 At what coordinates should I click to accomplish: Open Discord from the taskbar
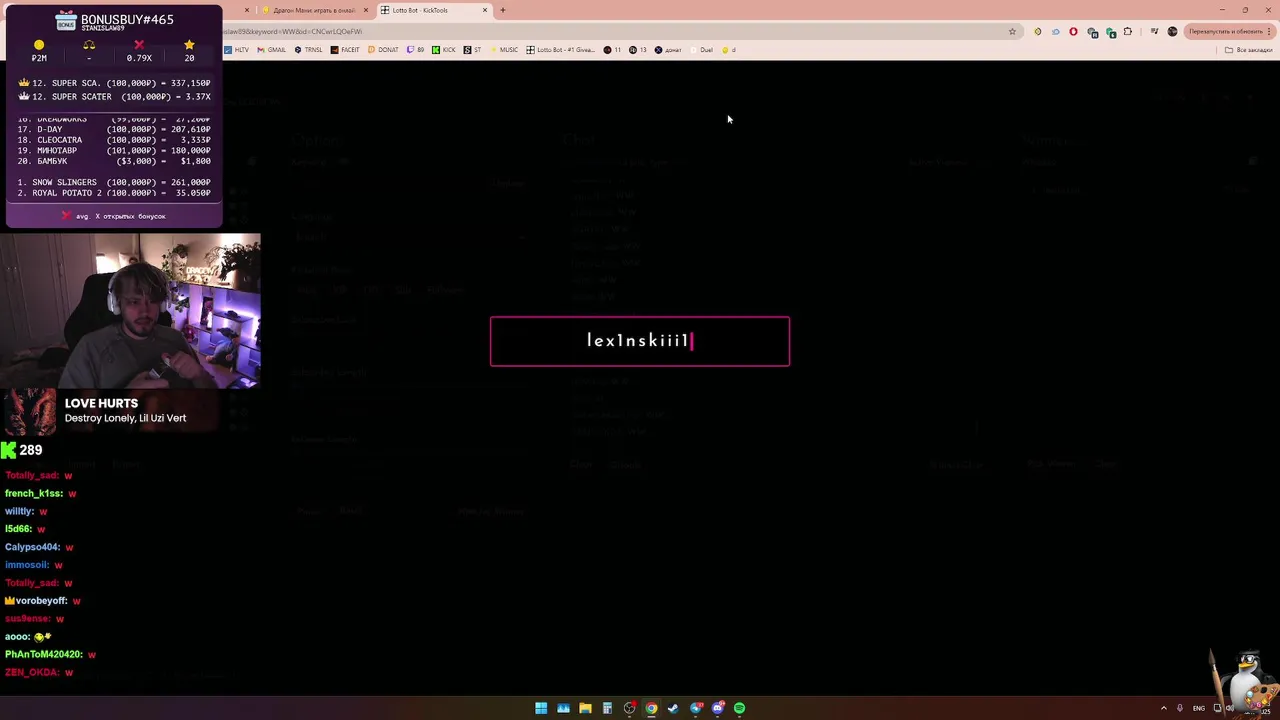pos(718,708)
